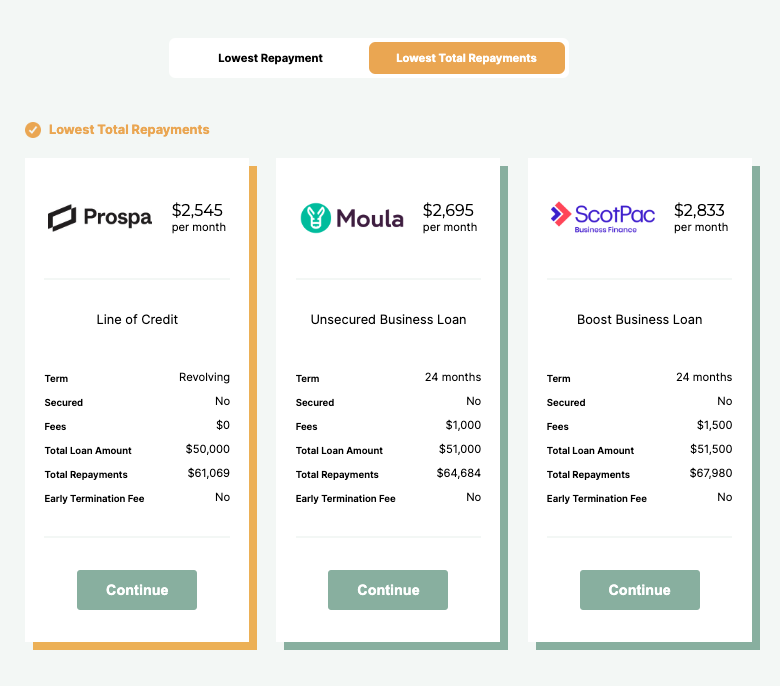Click ScotPac's $67,980 total repayments value
Image resolution: width=780 pixels, height=686 pixels.
pyautogui.click(x=710, y=473)
